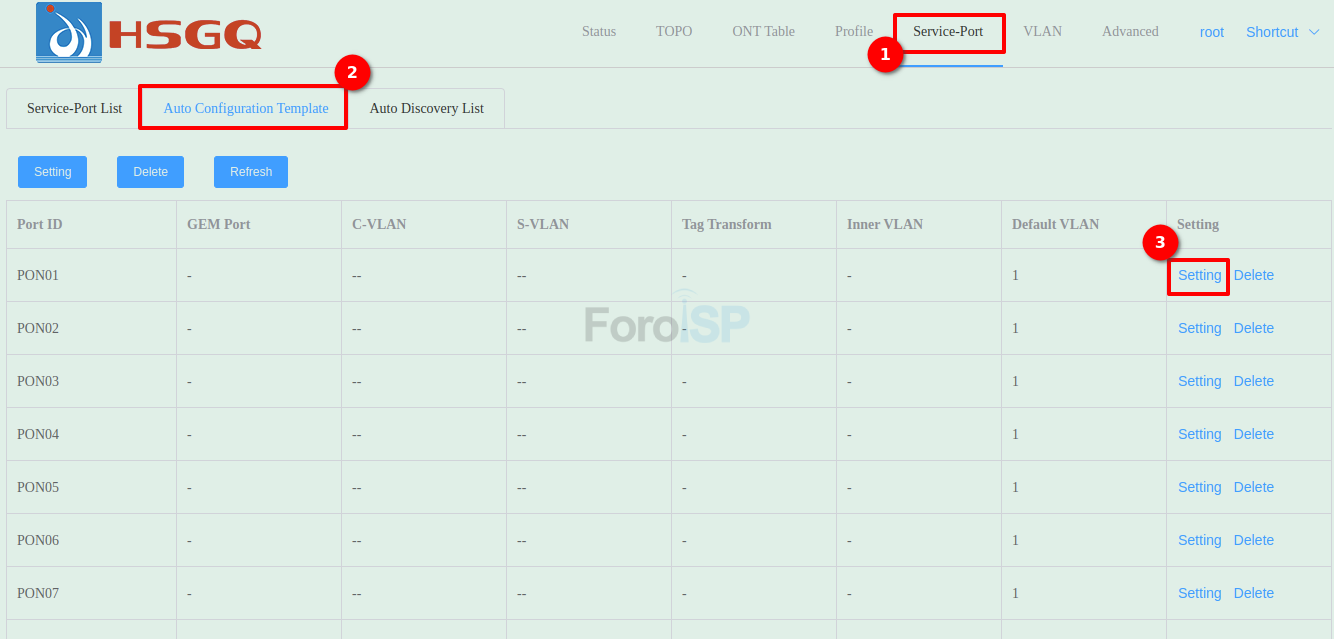This screenshot has height=640, width=1334.
Task: Open Setting for PON01 row
Action: click(x=1199, y=275)
